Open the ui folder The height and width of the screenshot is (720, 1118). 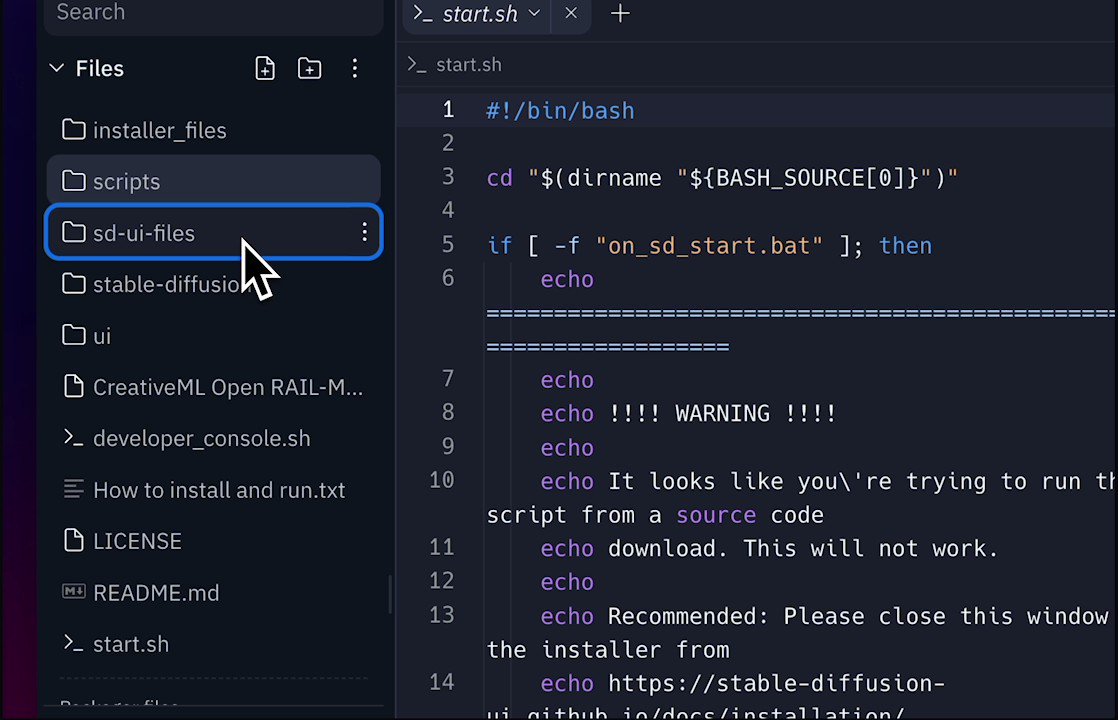(x=213, y=335)
